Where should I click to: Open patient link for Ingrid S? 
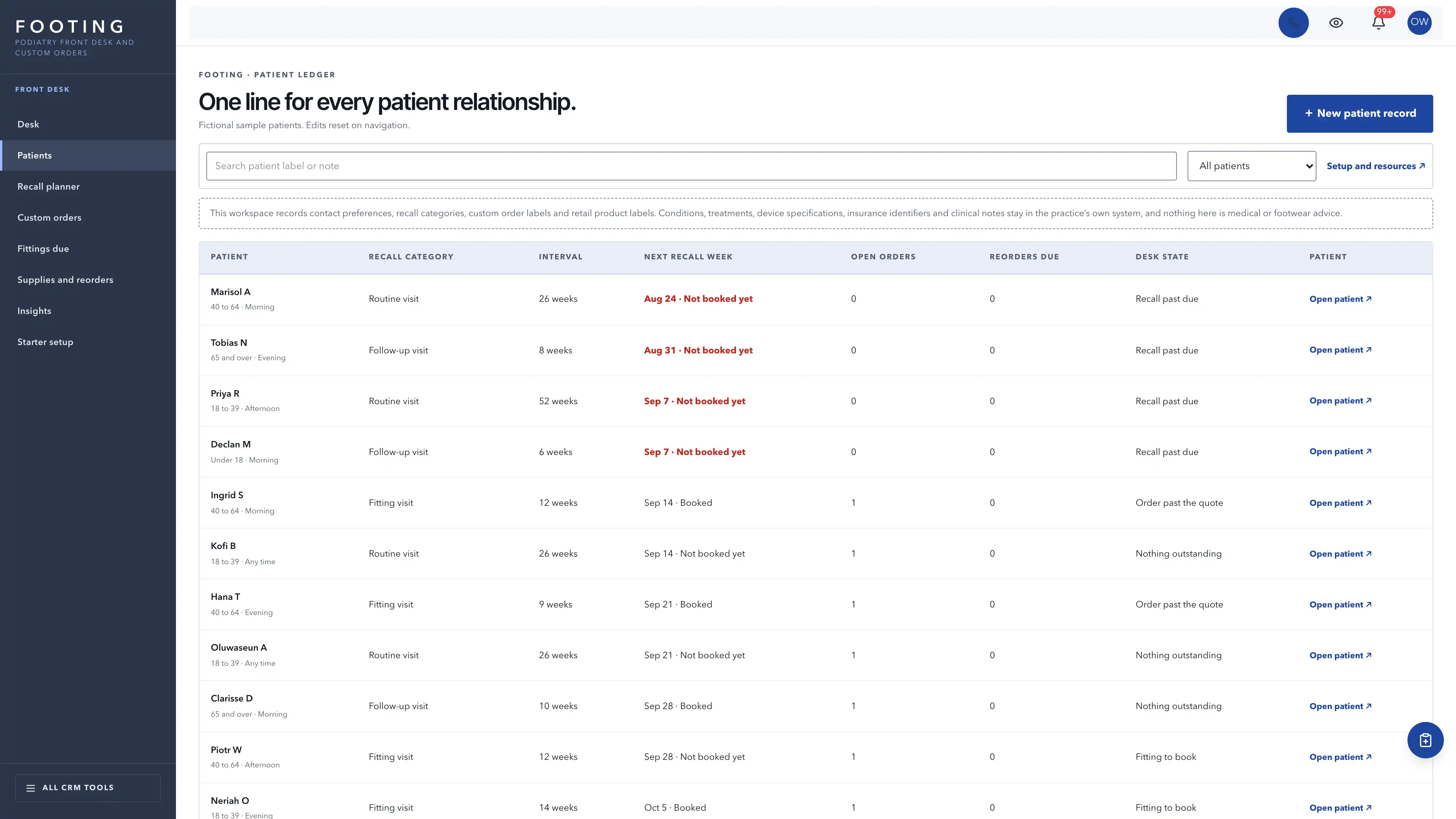click(x=1340, y=503)
